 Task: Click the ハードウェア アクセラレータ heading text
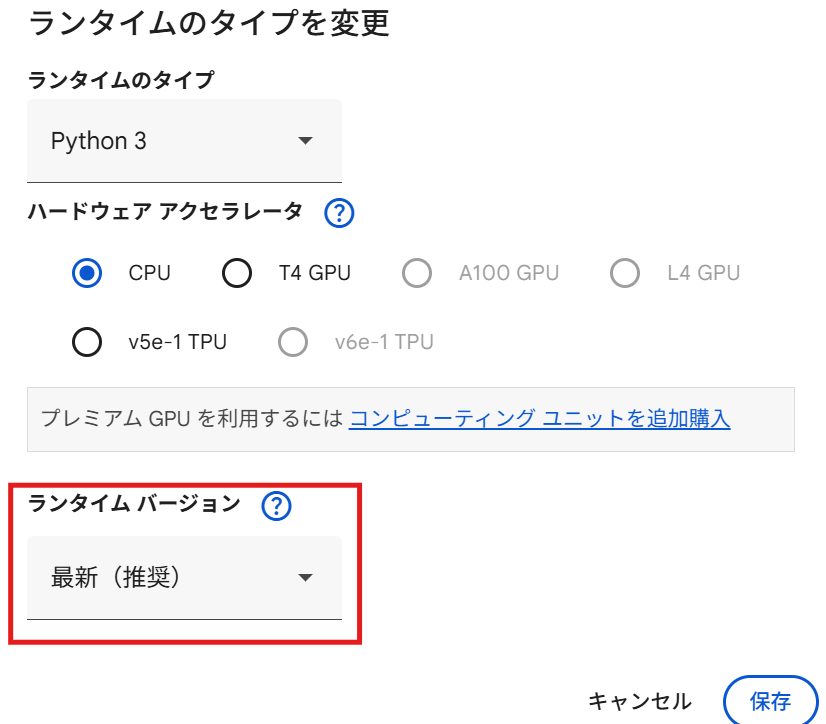coord(165,212)
